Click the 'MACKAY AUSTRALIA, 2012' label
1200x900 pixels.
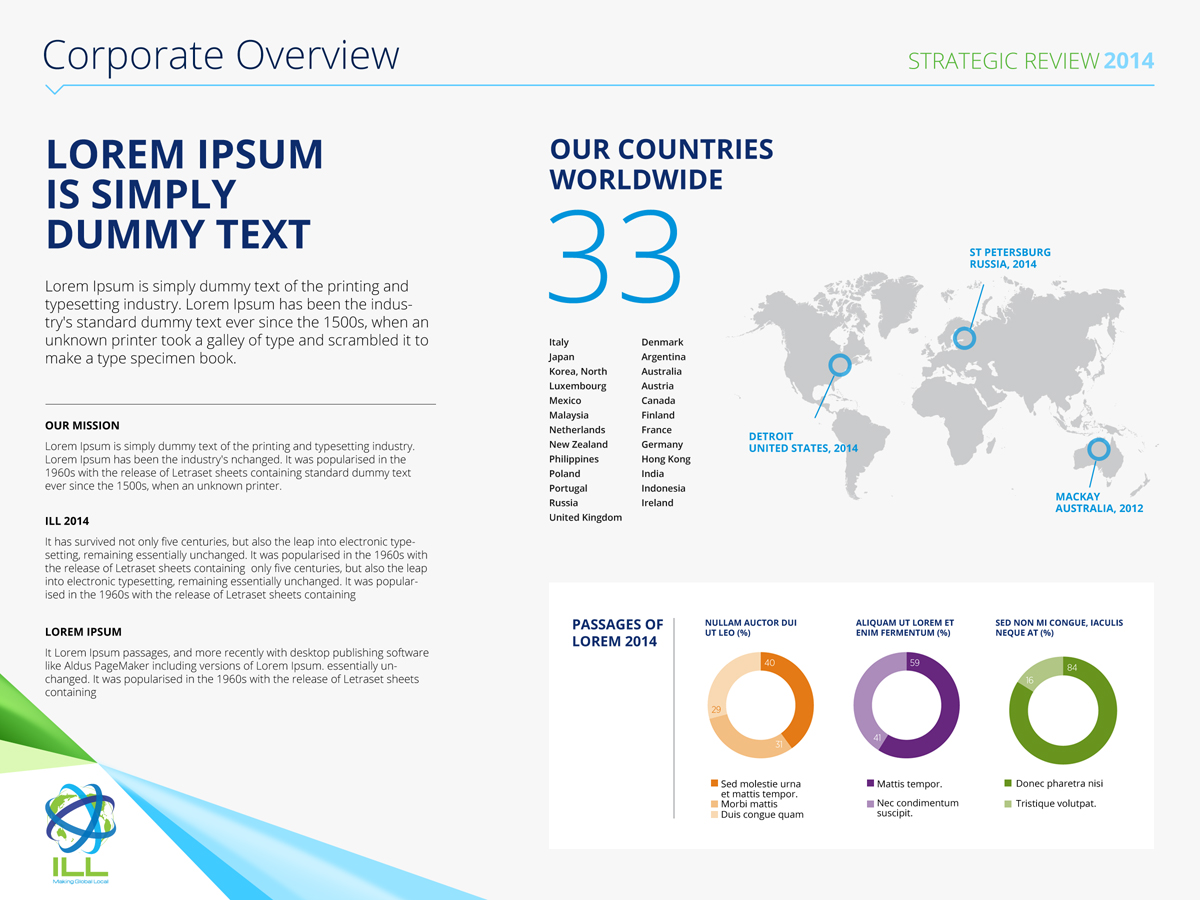pyautogui.click(x=1099, y=502)
